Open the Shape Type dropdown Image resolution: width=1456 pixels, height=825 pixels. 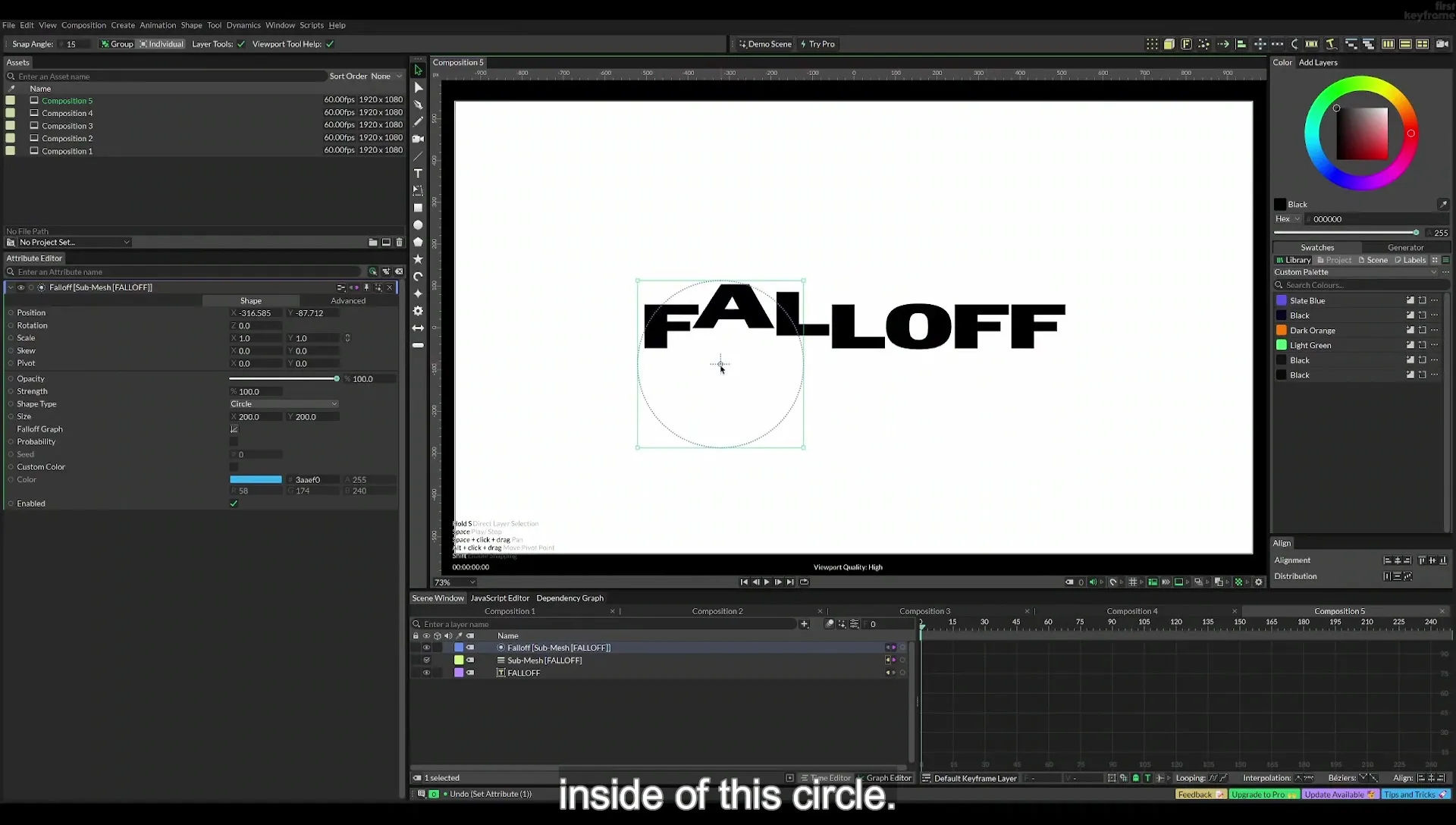point(284,404)
